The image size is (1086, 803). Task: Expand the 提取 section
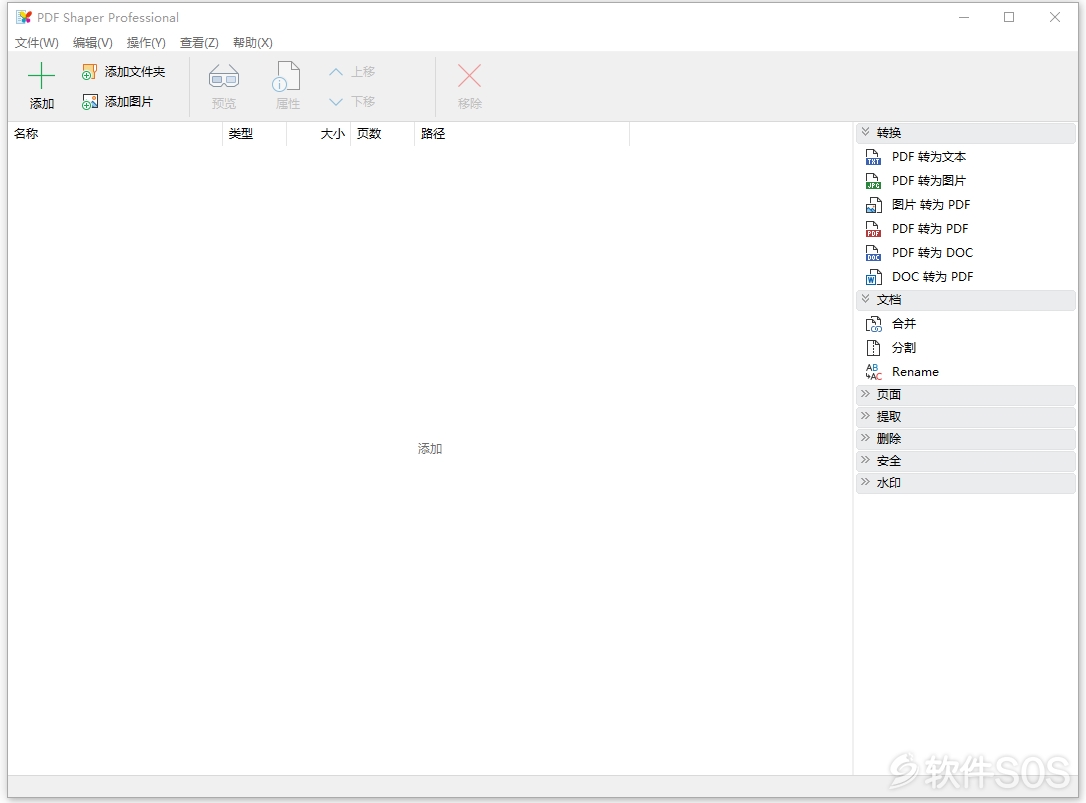[965, 416]
